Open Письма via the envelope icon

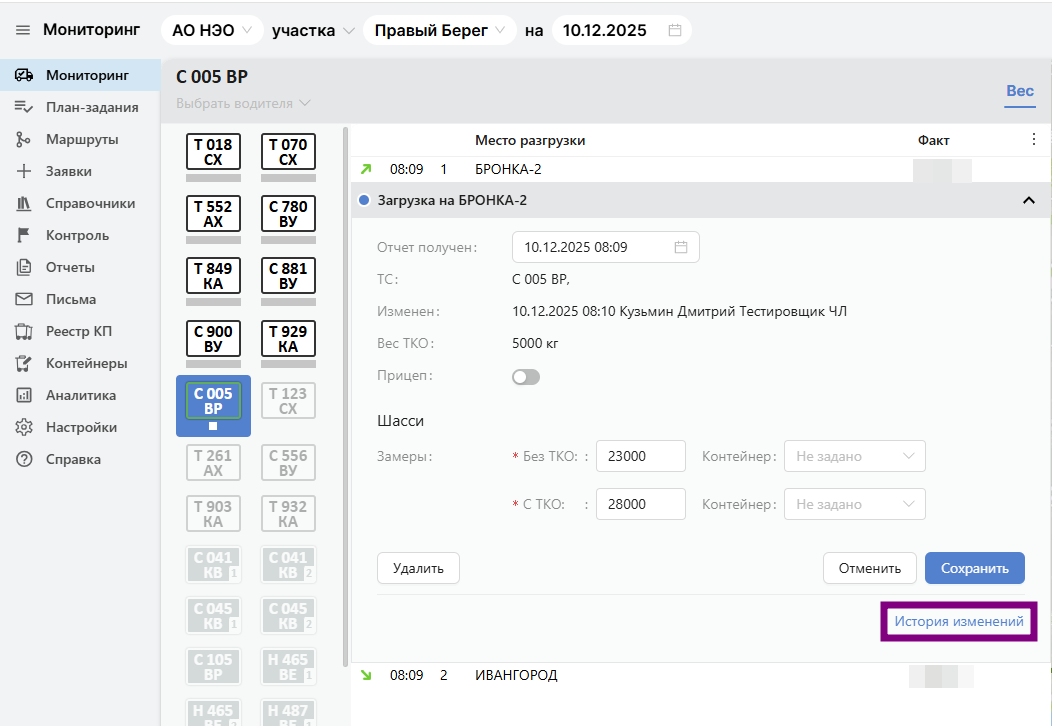pos(24,299)
